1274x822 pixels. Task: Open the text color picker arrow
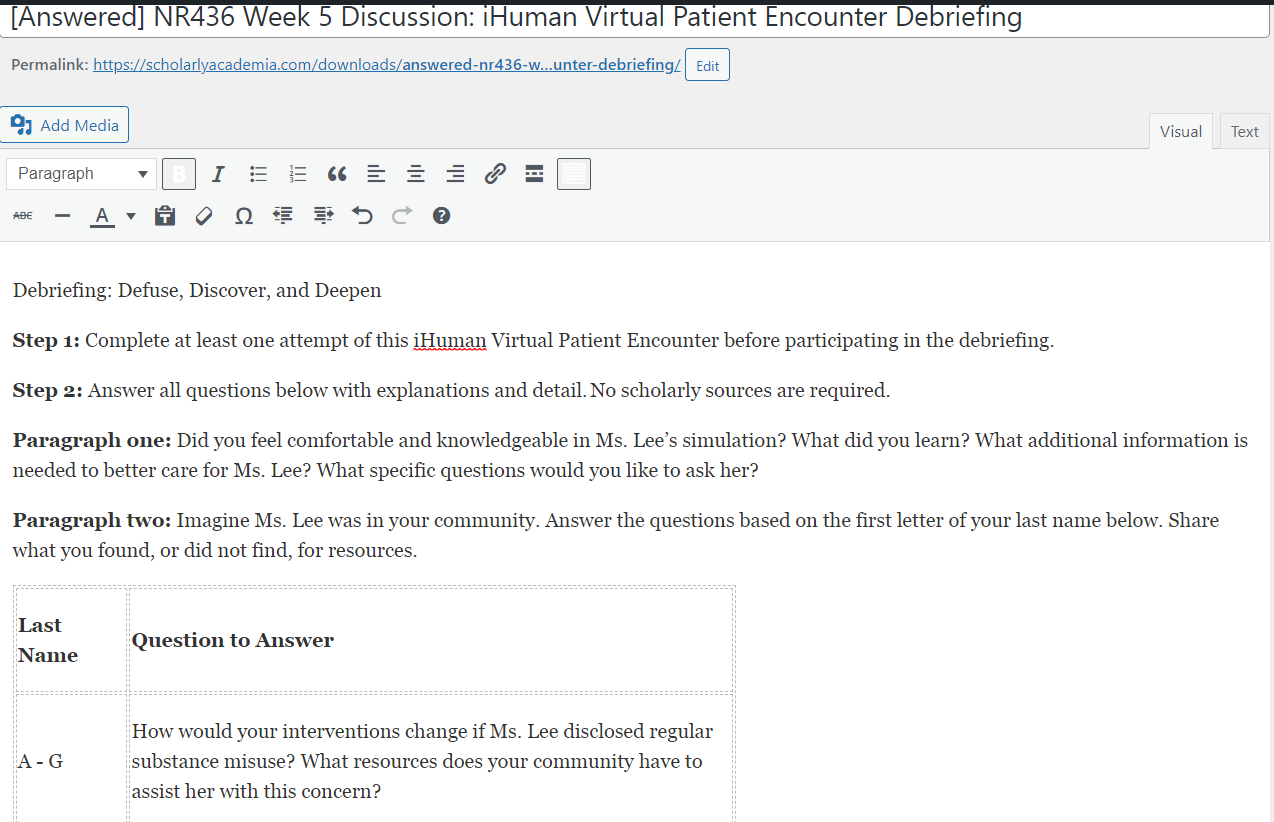tap(131, 216)
